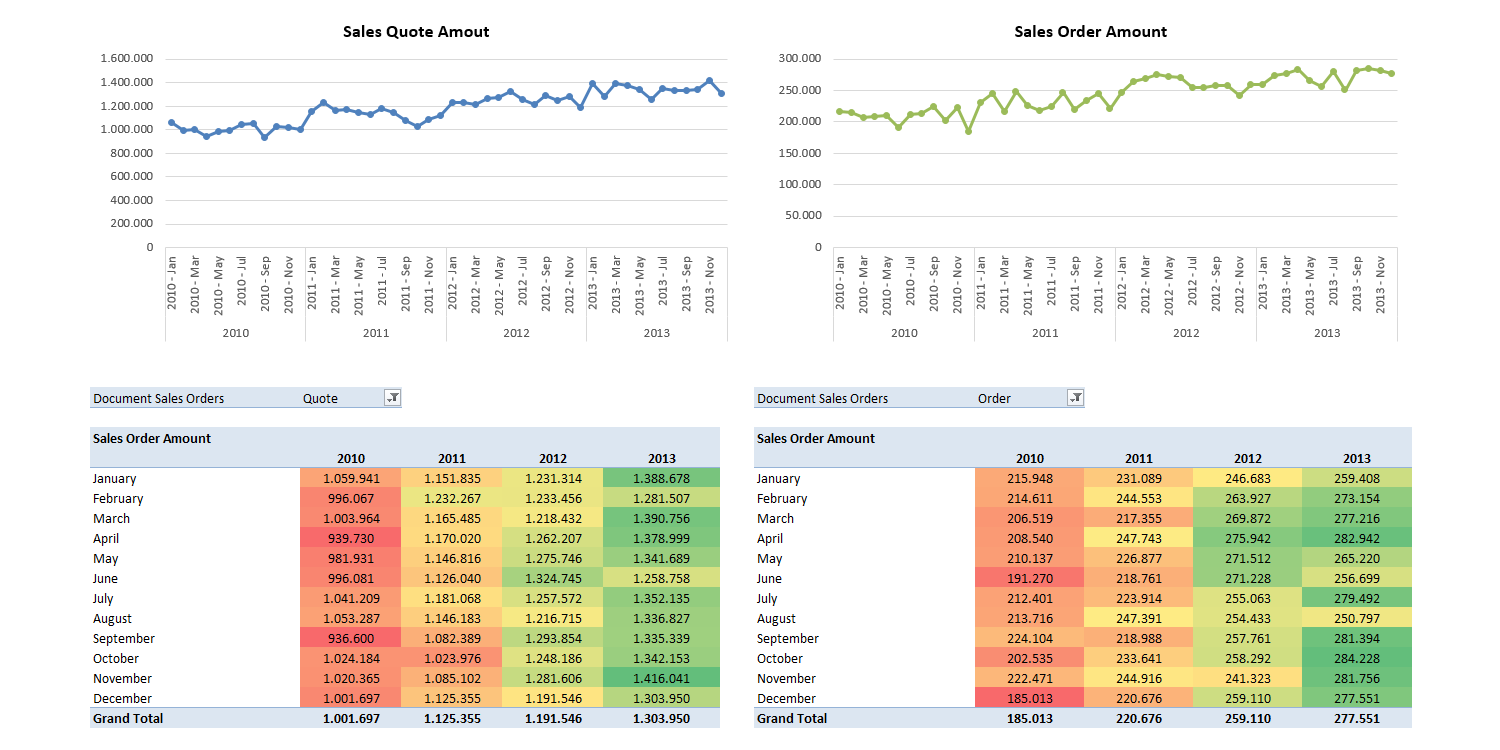Screen dimensions: 1500x750
Task: Select the Sales Order Amount chart title
Action: (x=1091, y=32)
